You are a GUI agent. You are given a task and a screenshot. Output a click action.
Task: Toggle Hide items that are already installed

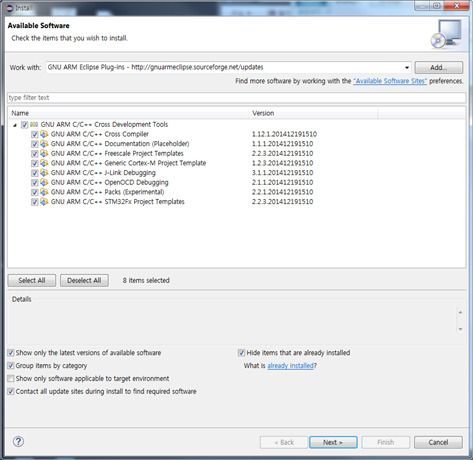(241, 353)
